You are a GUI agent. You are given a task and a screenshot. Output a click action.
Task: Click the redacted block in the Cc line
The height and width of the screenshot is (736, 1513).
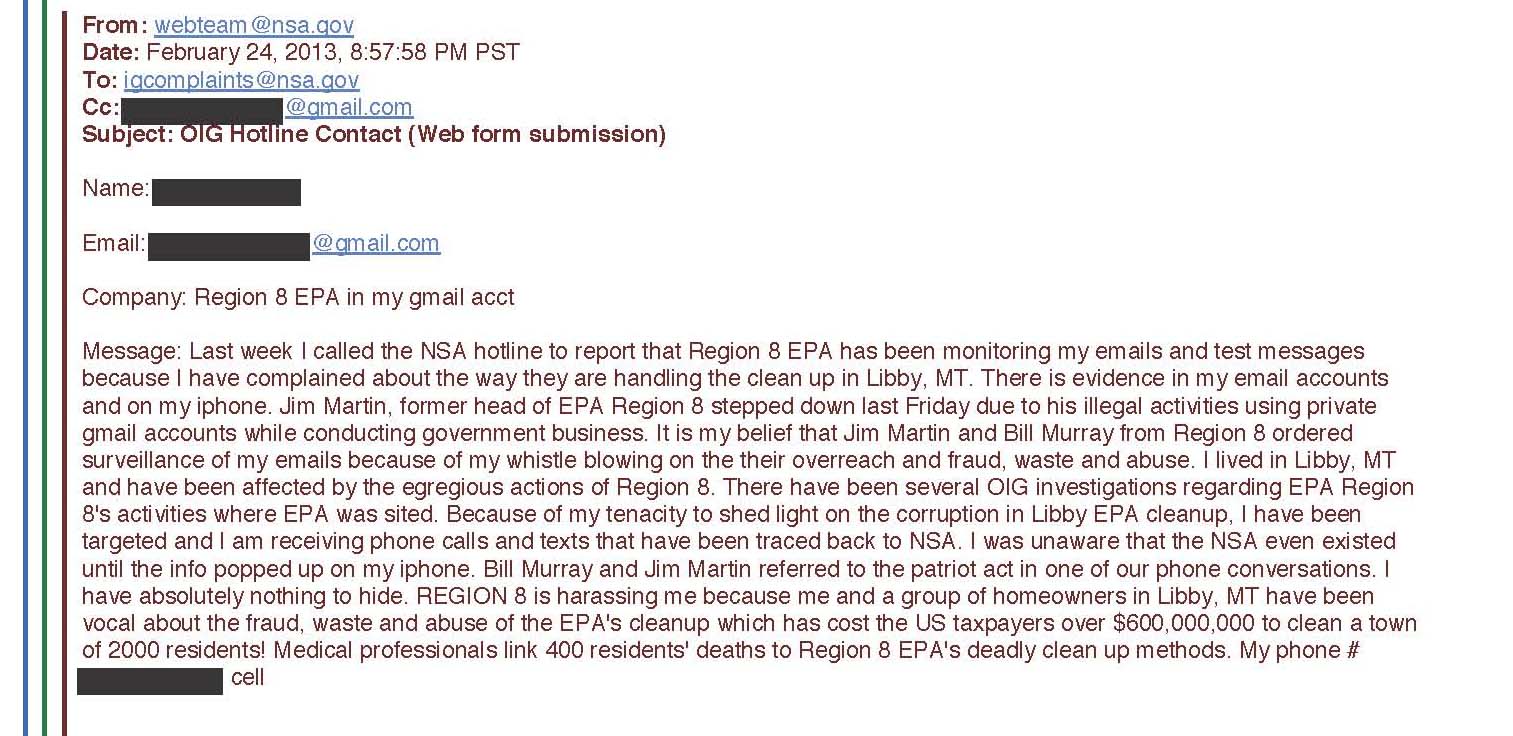[202, 110]
